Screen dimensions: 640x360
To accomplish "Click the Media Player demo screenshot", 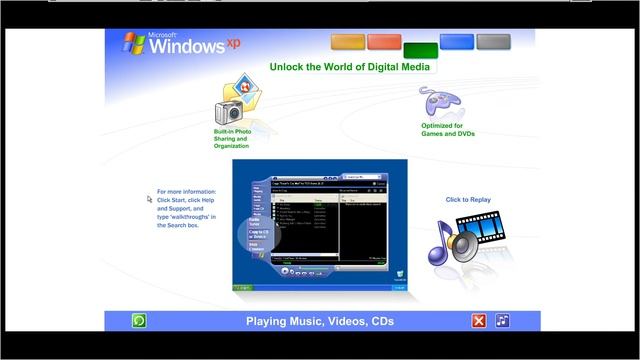I will (x=320, y=225).
